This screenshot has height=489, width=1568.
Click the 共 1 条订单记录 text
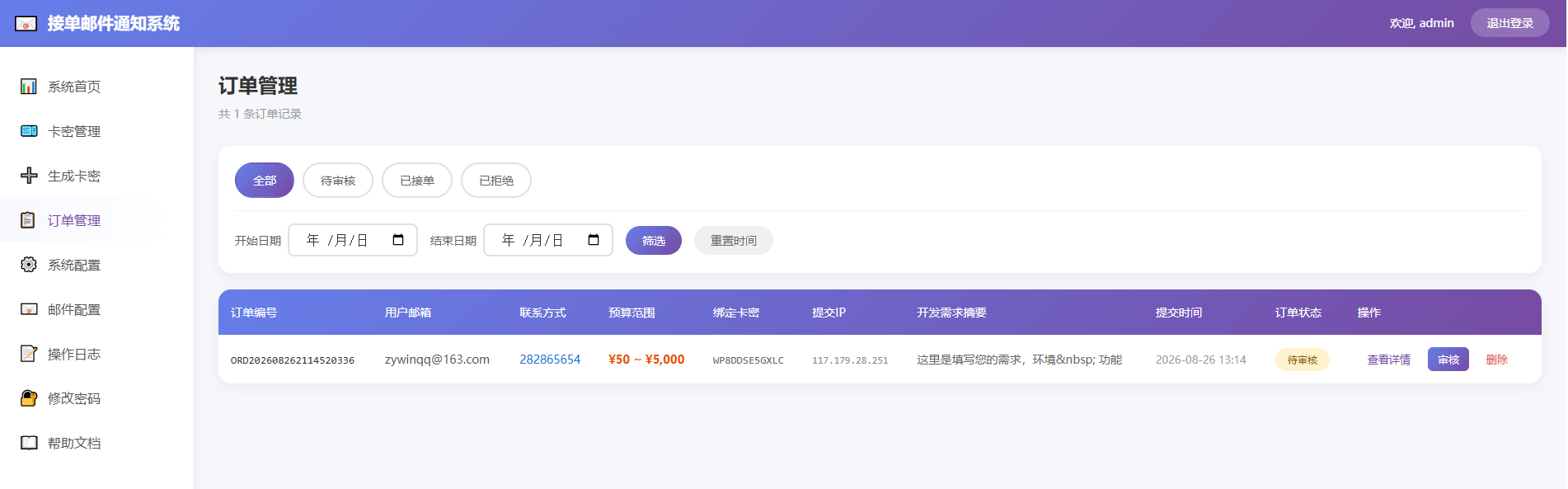[x=260, y=114]
